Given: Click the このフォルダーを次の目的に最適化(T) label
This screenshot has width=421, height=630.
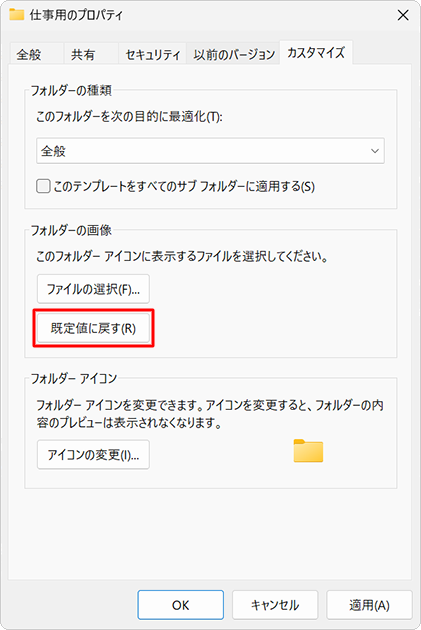Looking at the screenshot, I should pyautogui.click(x=129, y=117).
